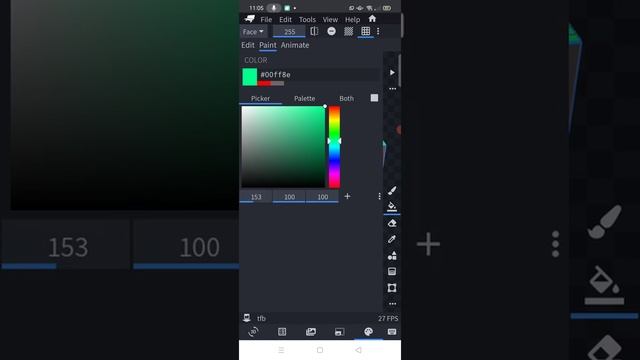Viewport: 640px width, 360px height.
Task: Open the Face fill mode dropdown
Action: point(253,32)
